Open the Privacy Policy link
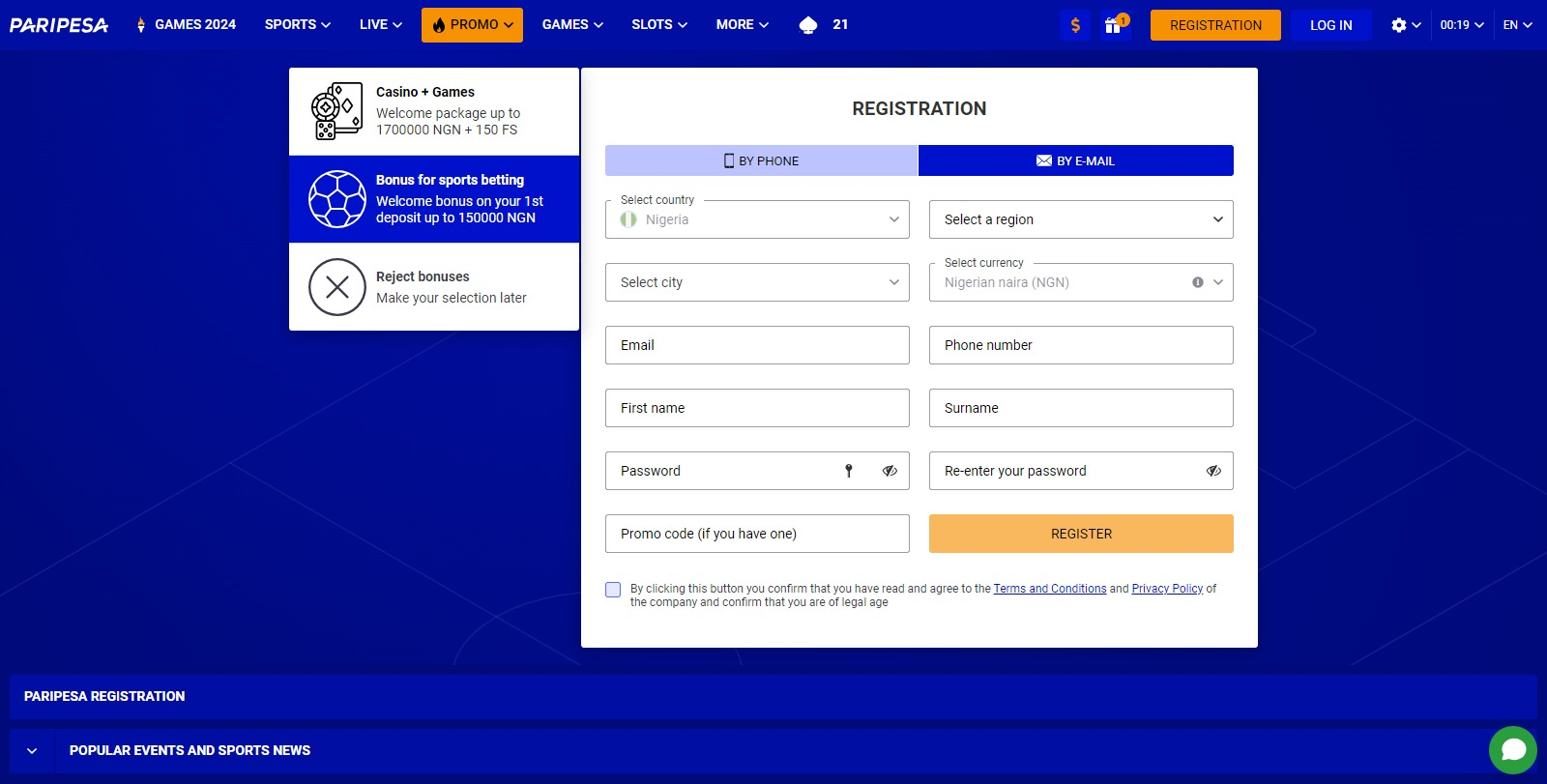The image size is (1547, 784). click(x=1167, y=589)
